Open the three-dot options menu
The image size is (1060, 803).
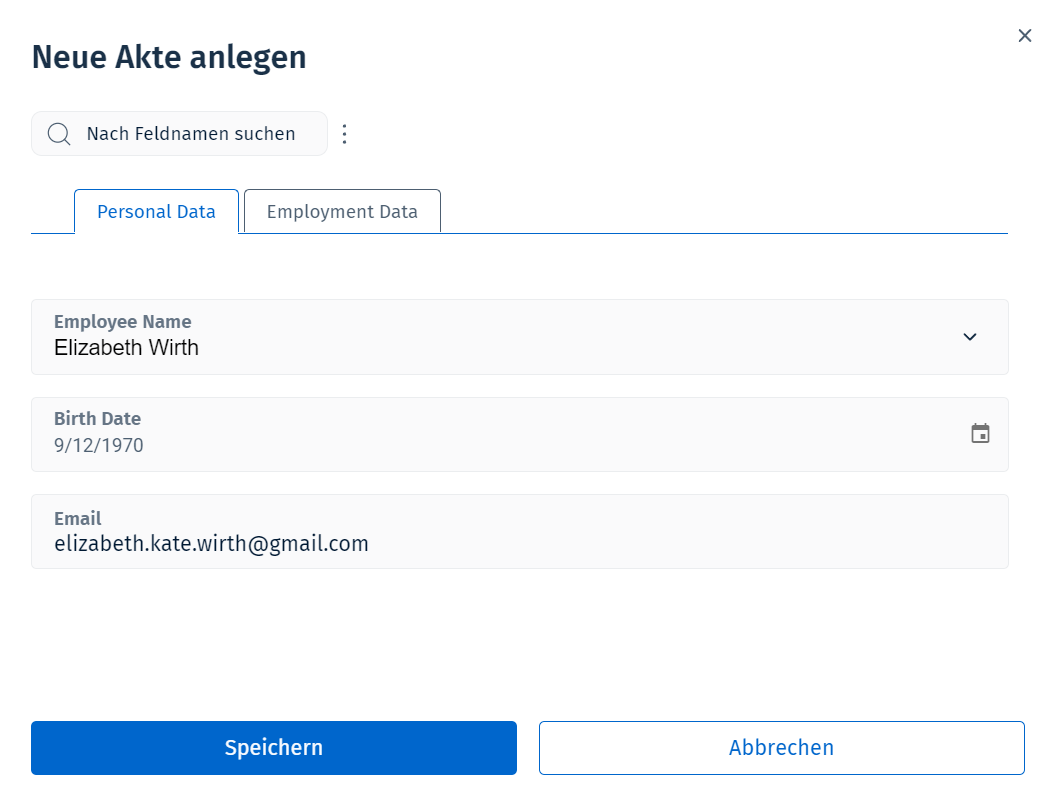(x=345, y=134)
